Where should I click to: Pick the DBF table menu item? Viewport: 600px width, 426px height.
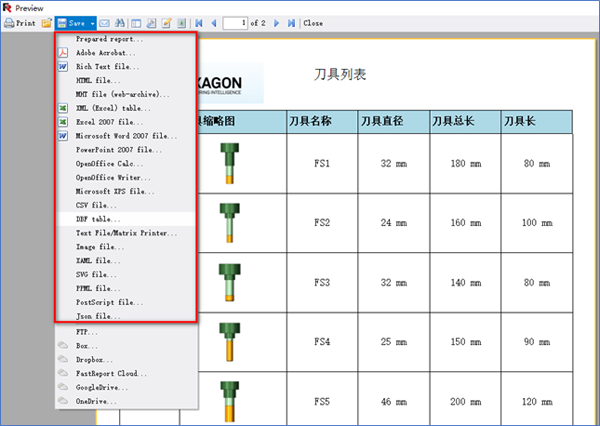99,218
